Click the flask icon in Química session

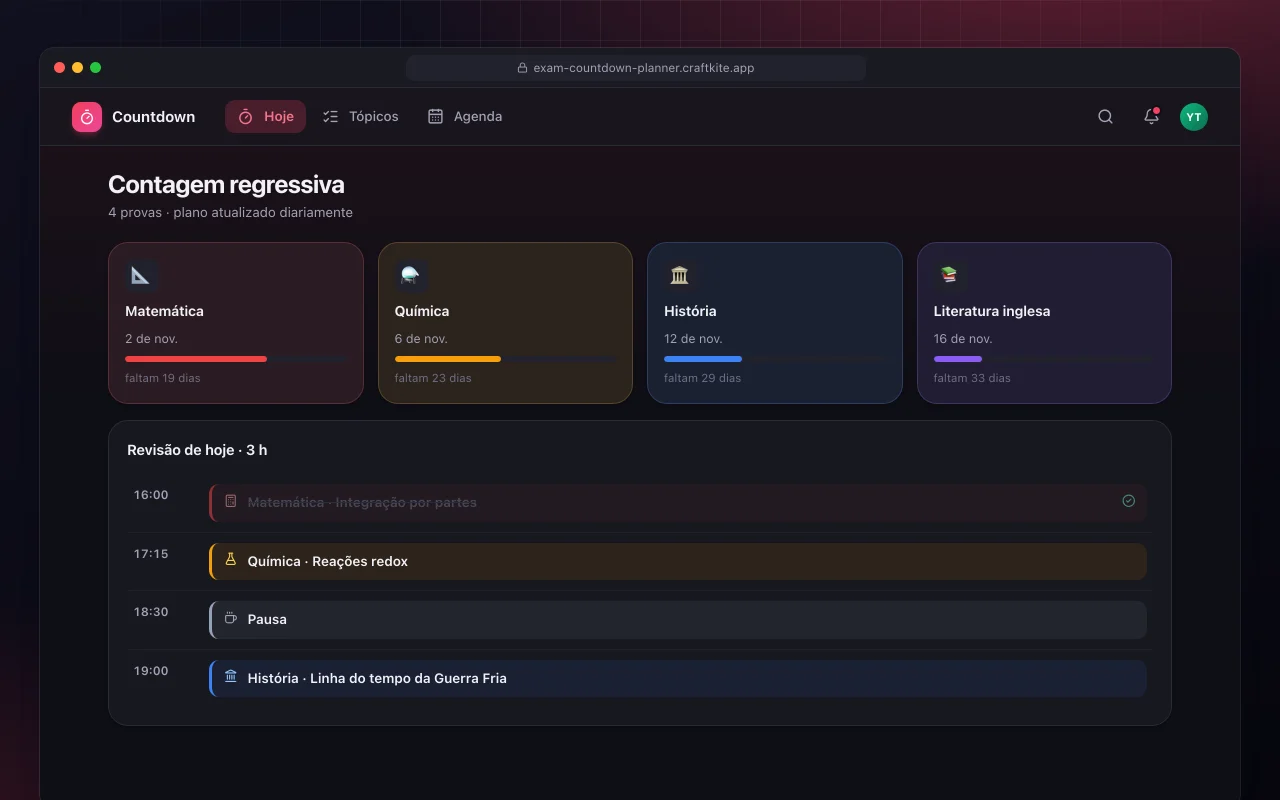pyautogui.click(x=231, y=560)
